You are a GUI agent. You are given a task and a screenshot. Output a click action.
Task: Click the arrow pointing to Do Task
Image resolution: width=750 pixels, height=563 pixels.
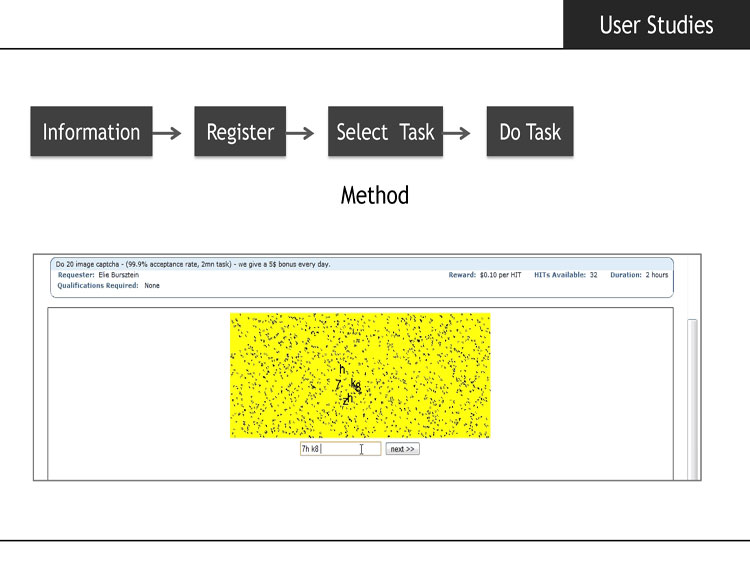click(x=457, y=133)
